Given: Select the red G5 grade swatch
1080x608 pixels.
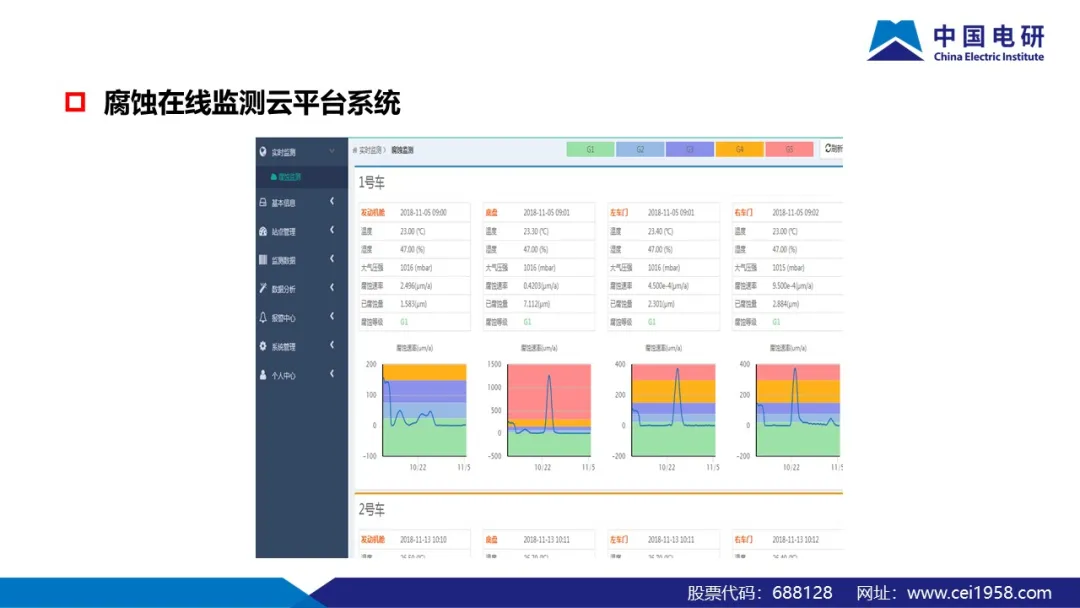Looking at the screenshot, I should click(x=789, y=149).
